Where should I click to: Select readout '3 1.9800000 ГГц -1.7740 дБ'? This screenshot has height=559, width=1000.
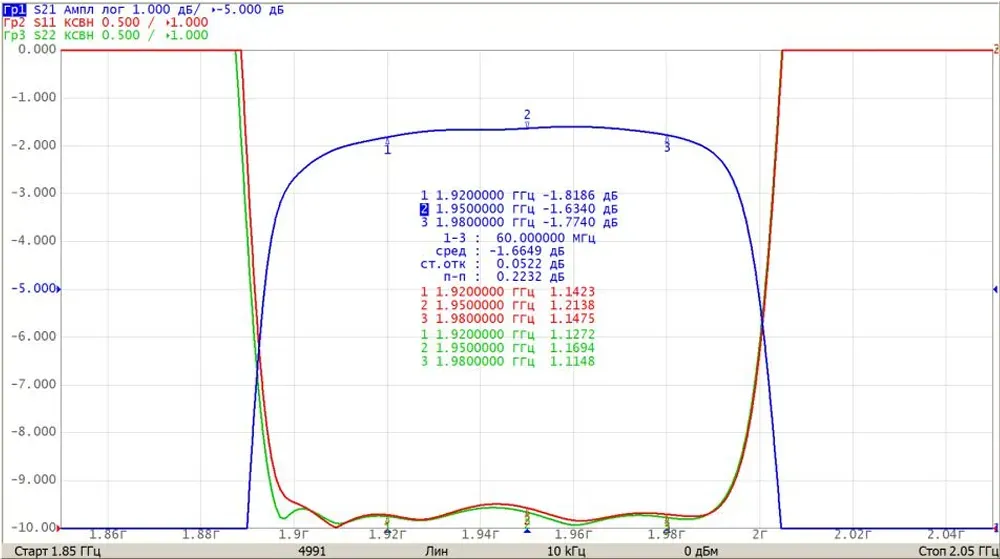(x=519, y=222)
